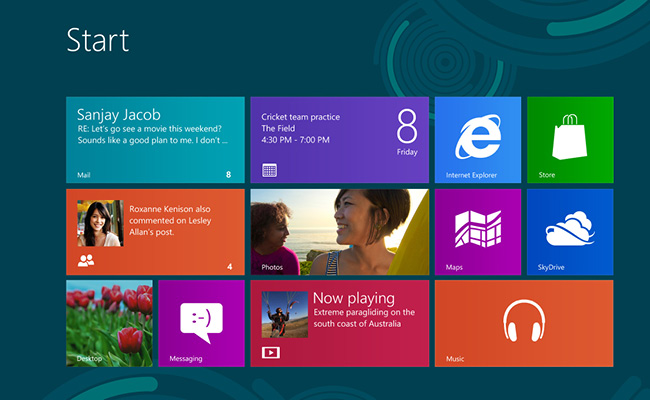Open the Photos tile picture

coord(340,232)
